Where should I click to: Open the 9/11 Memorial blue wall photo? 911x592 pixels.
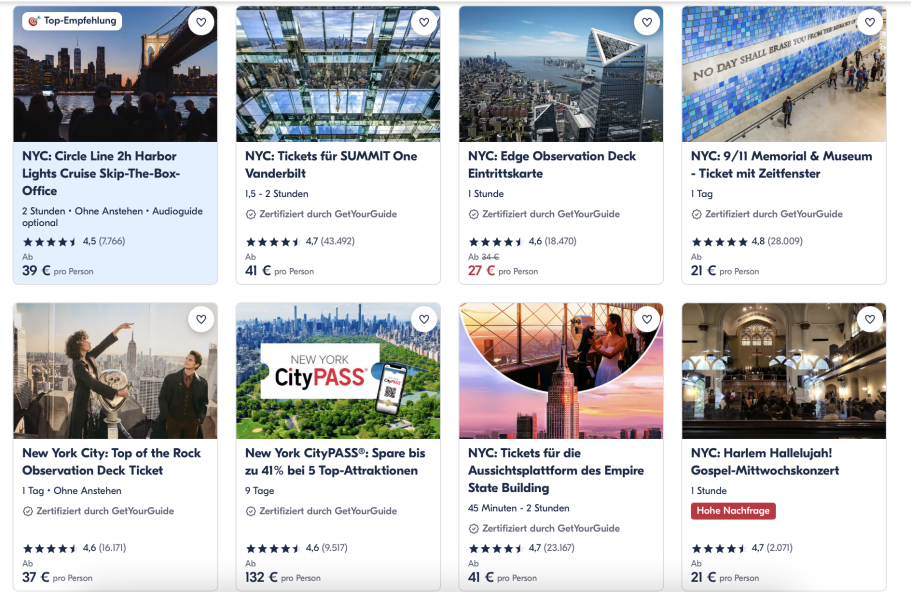784,74
